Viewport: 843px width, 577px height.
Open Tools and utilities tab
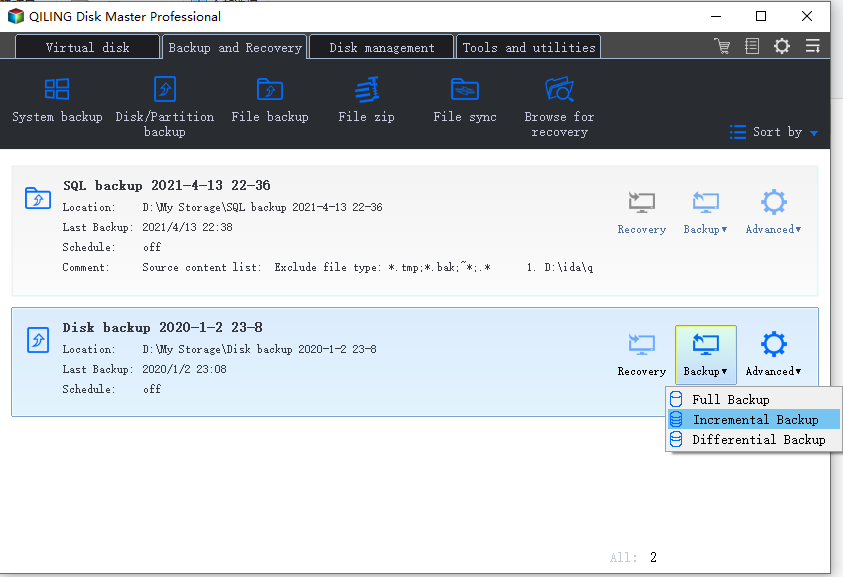click(x=528, y=47)
